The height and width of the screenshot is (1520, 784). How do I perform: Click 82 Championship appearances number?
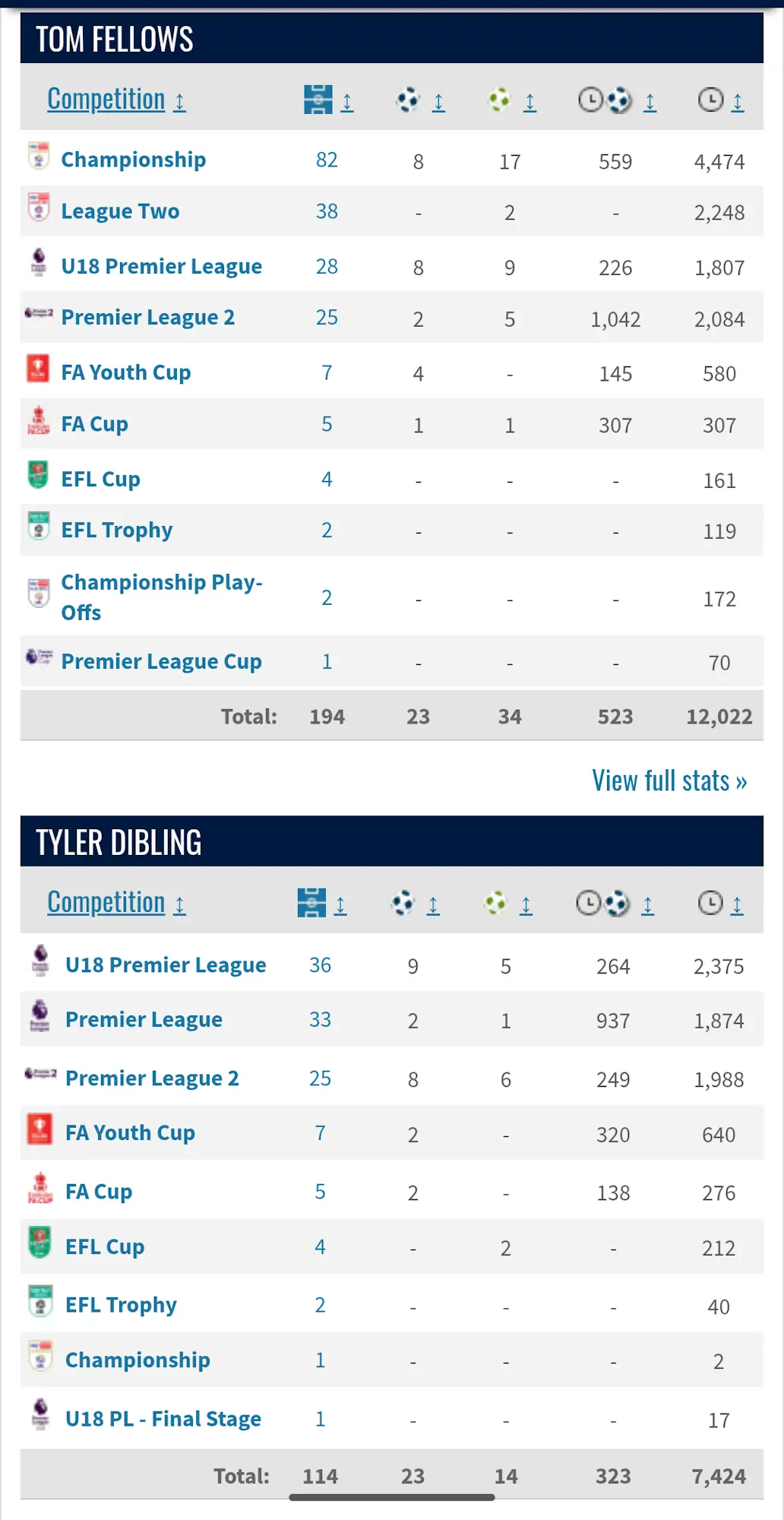[327, 160]
